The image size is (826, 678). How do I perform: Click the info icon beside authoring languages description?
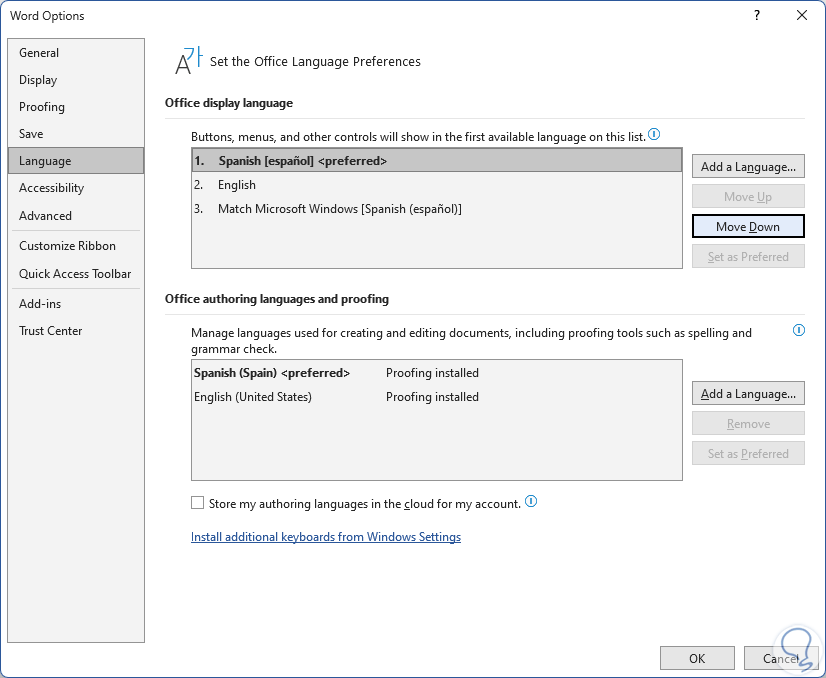pos(798,330)
